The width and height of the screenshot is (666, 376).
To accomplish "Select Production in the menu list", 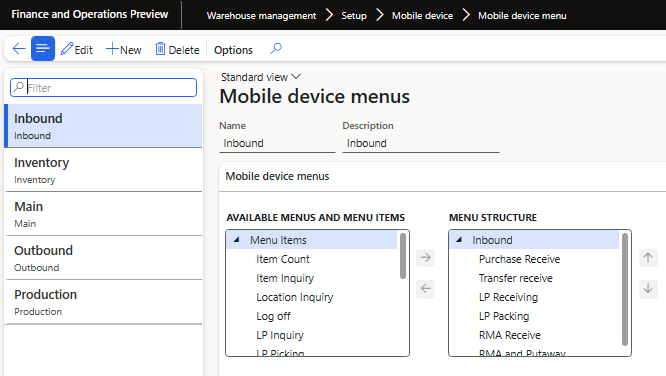I will click(x=103, y=302).
